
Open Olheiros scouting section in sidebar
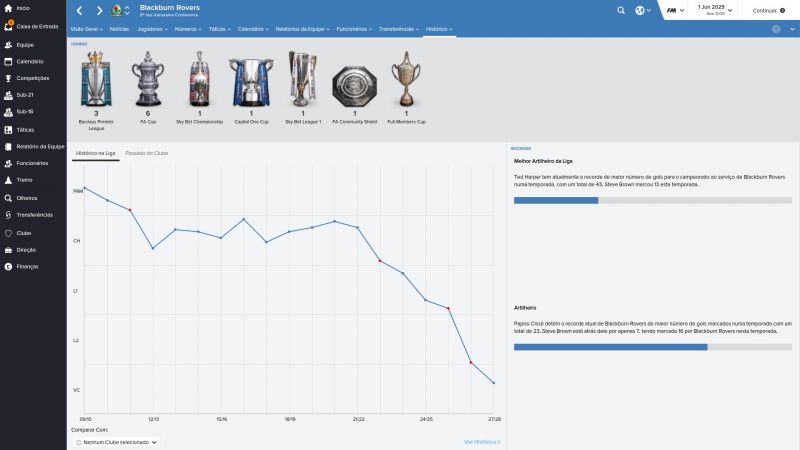click(27, 197)
